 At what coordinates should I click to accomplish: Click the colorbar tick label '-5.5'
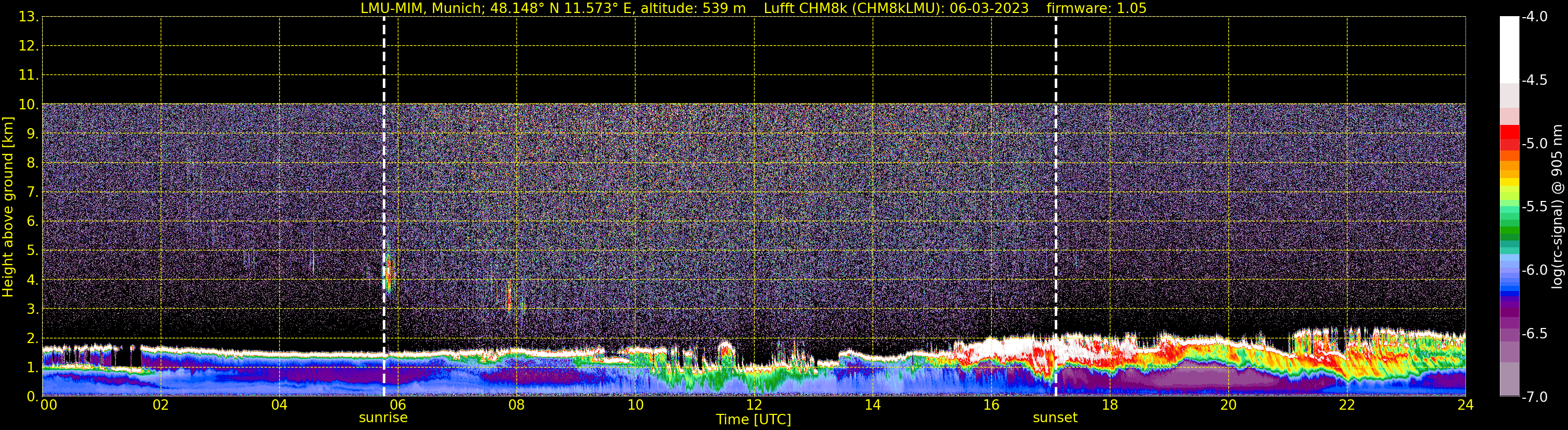1534,207
